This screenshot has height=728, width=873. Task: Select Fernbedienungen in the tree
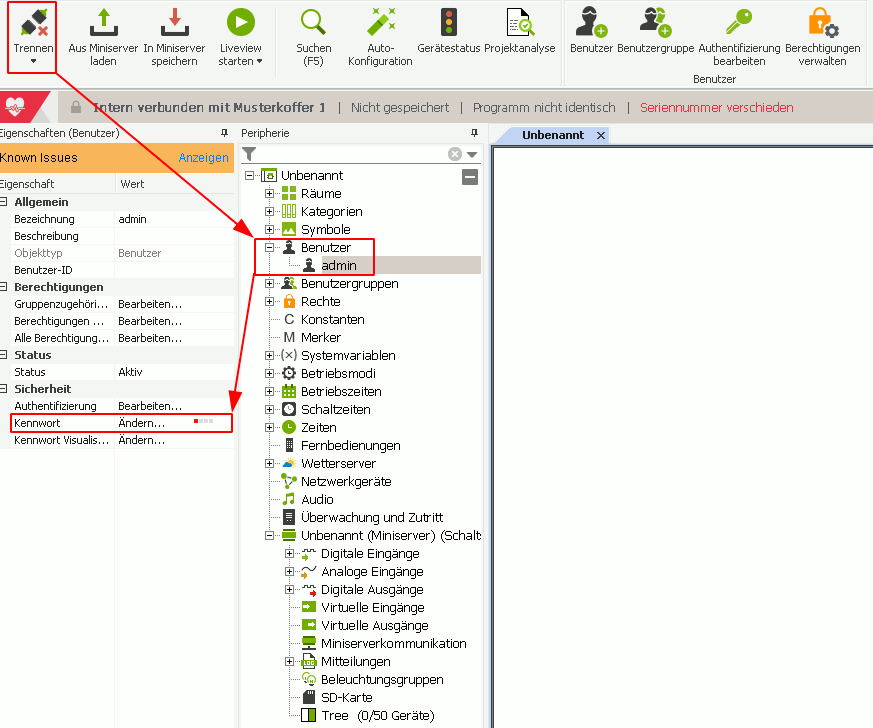click(351, 445)
